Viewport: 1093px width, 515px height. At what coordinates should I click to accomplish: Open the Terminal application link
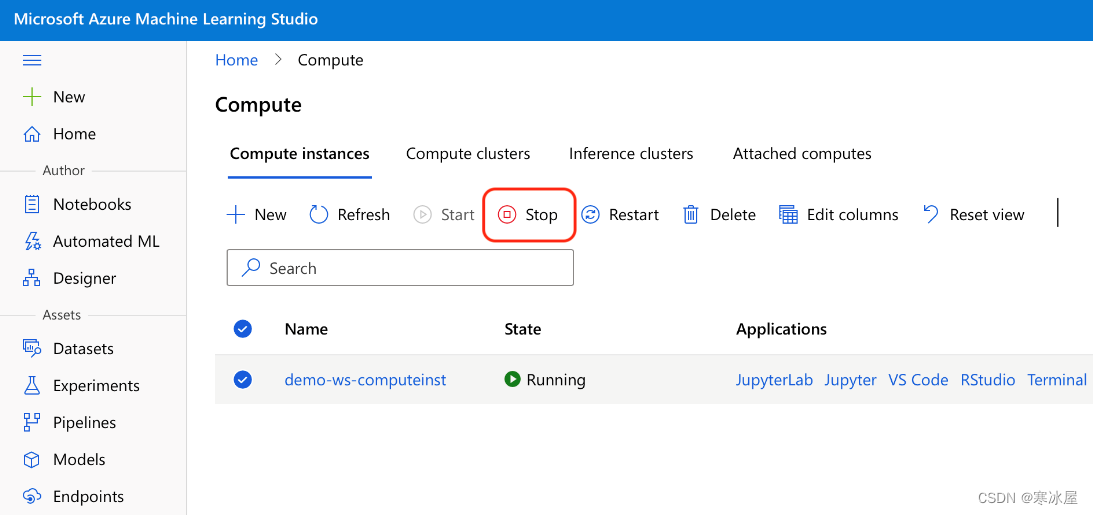[1057, 380]
